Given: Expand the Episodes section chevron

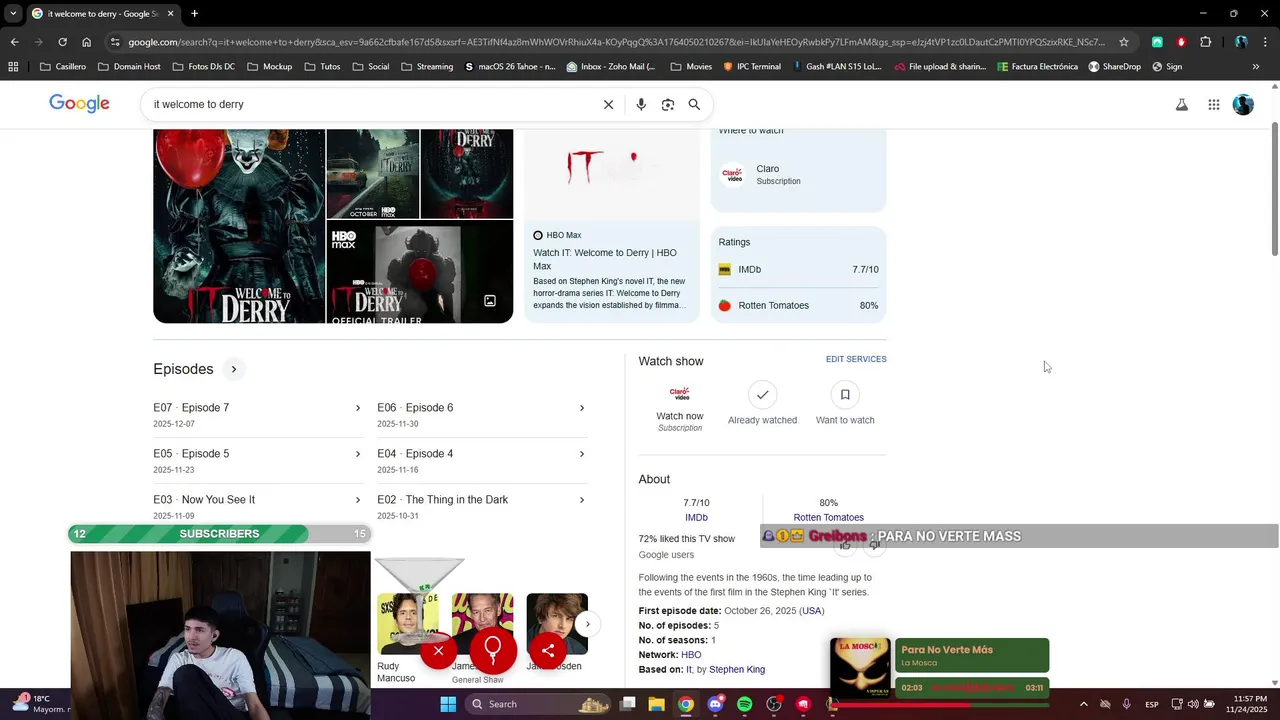Looking at the screenshot, I should [x=234, y=369].
